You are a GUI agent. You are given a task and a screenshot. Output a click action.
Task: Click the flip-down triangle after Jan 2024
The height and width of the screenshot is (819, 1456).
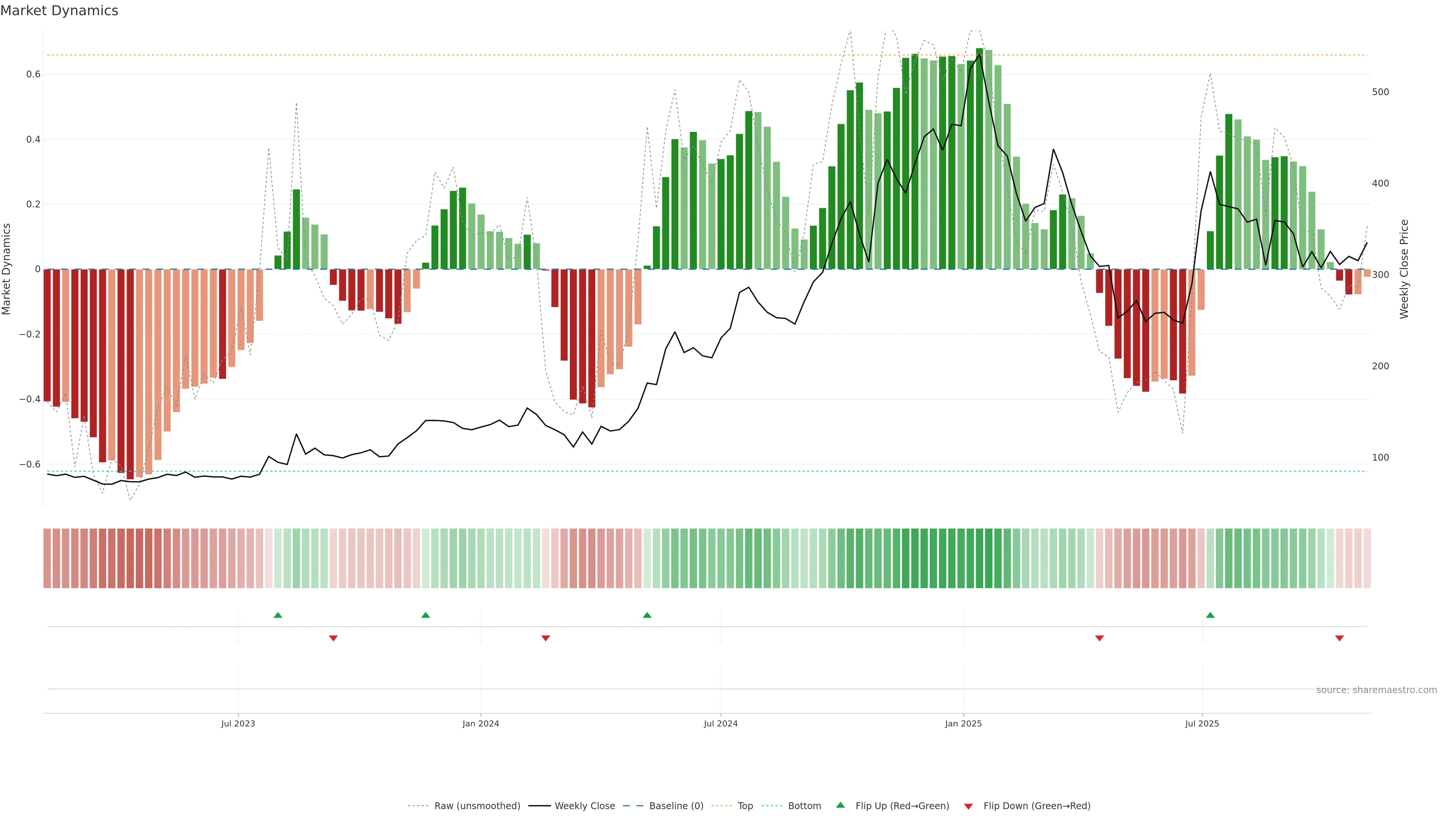coord(546,638)
